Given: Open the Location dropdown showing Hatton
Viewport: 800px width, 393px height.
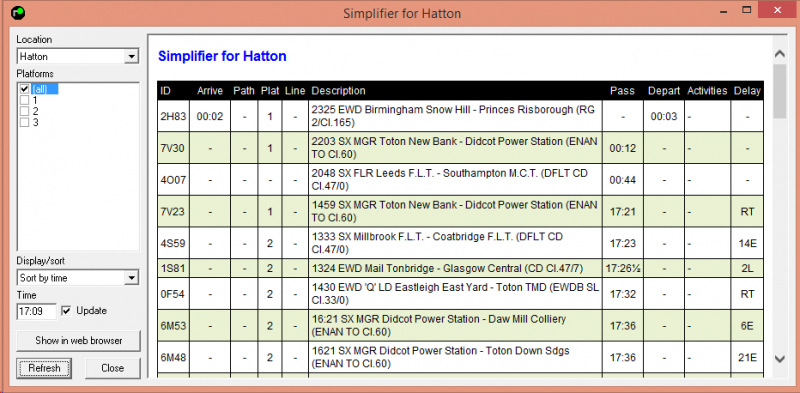Looking at the screenshot, I should pos(78,56).
